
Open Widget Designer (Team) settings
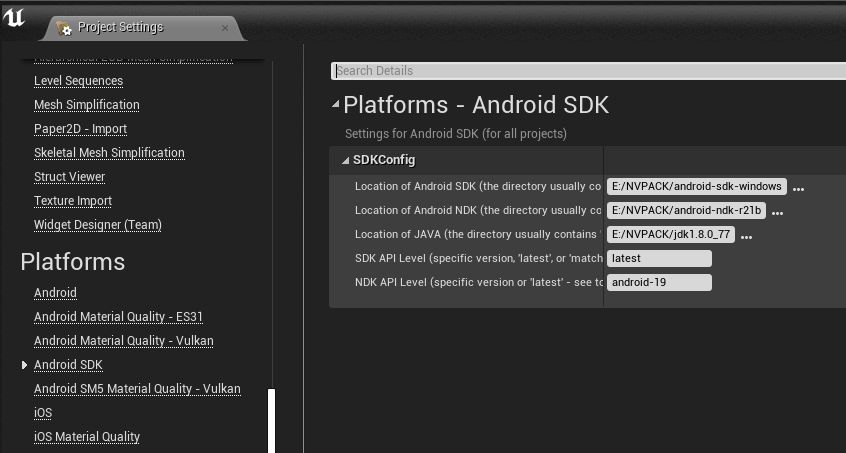click(98, 225)
